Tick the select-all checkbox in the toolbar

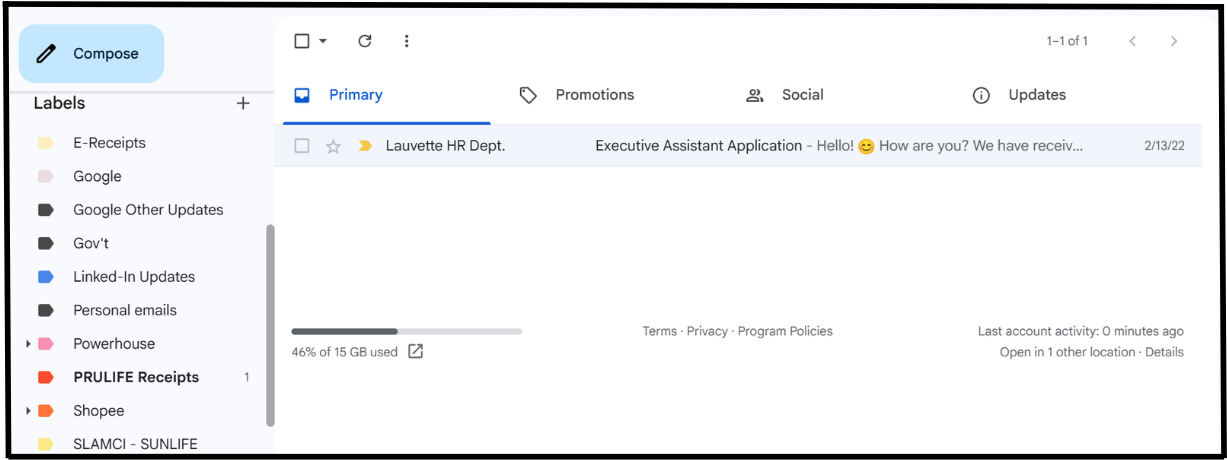pyautogui.click(x=302, y=41)
